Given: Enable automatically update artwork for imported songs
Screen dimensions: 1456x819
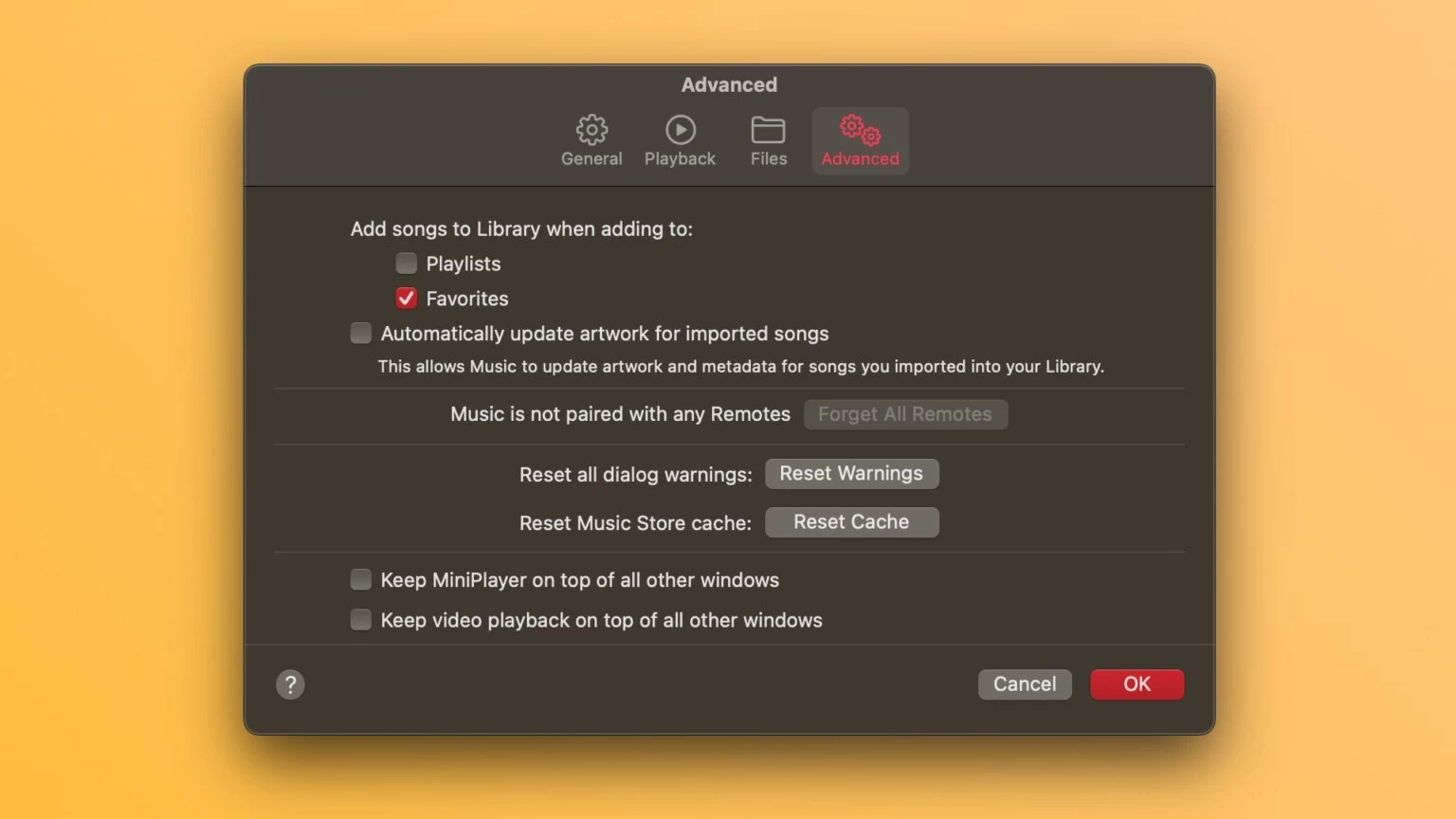Looking at the screenshot, I should coord(360,333).
